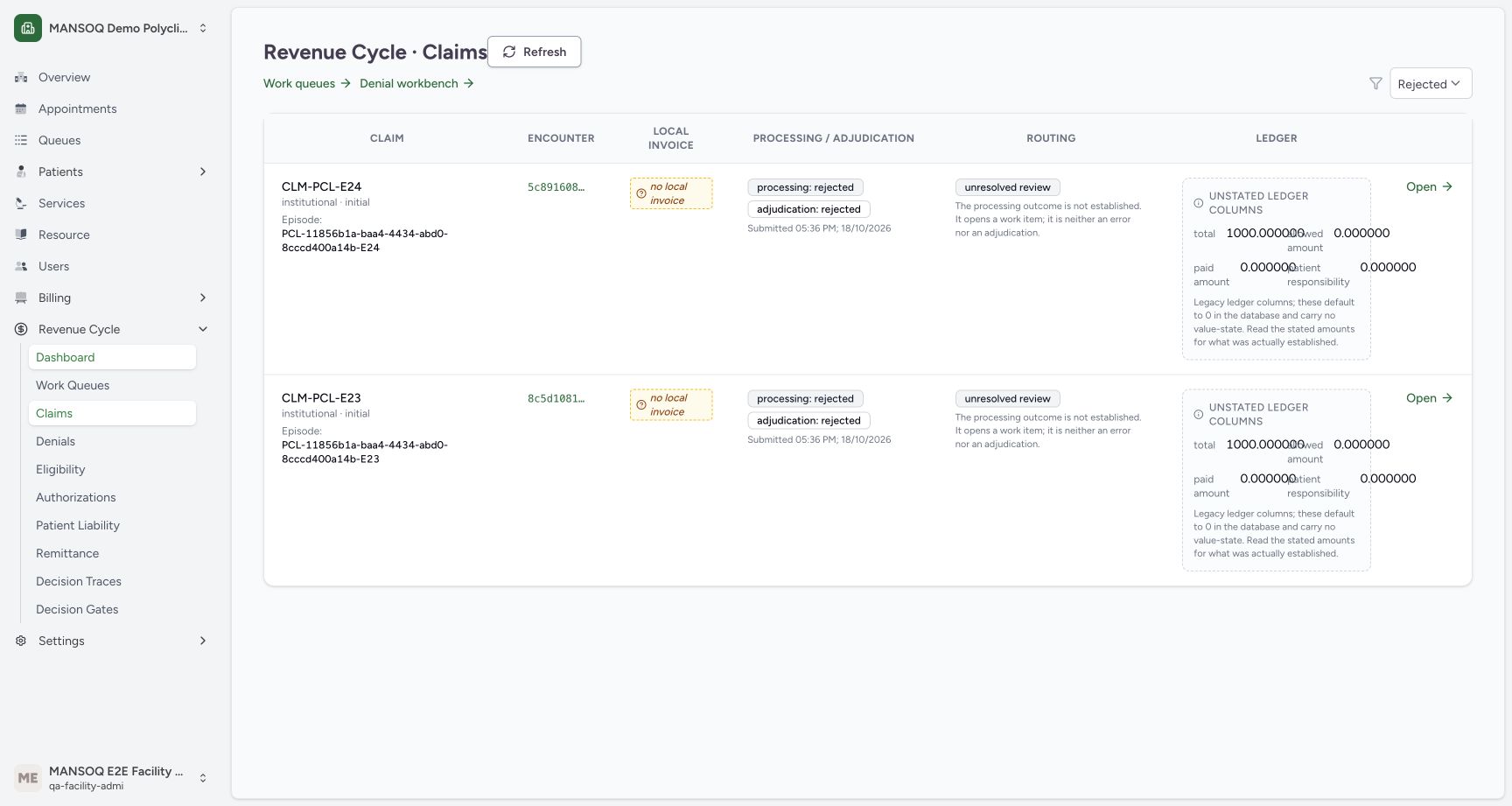Image resolution: width=1512 pixels, height=806 pixels.
Task: Collapse the Revenue Cycle menu chevron
Action: 203,329
